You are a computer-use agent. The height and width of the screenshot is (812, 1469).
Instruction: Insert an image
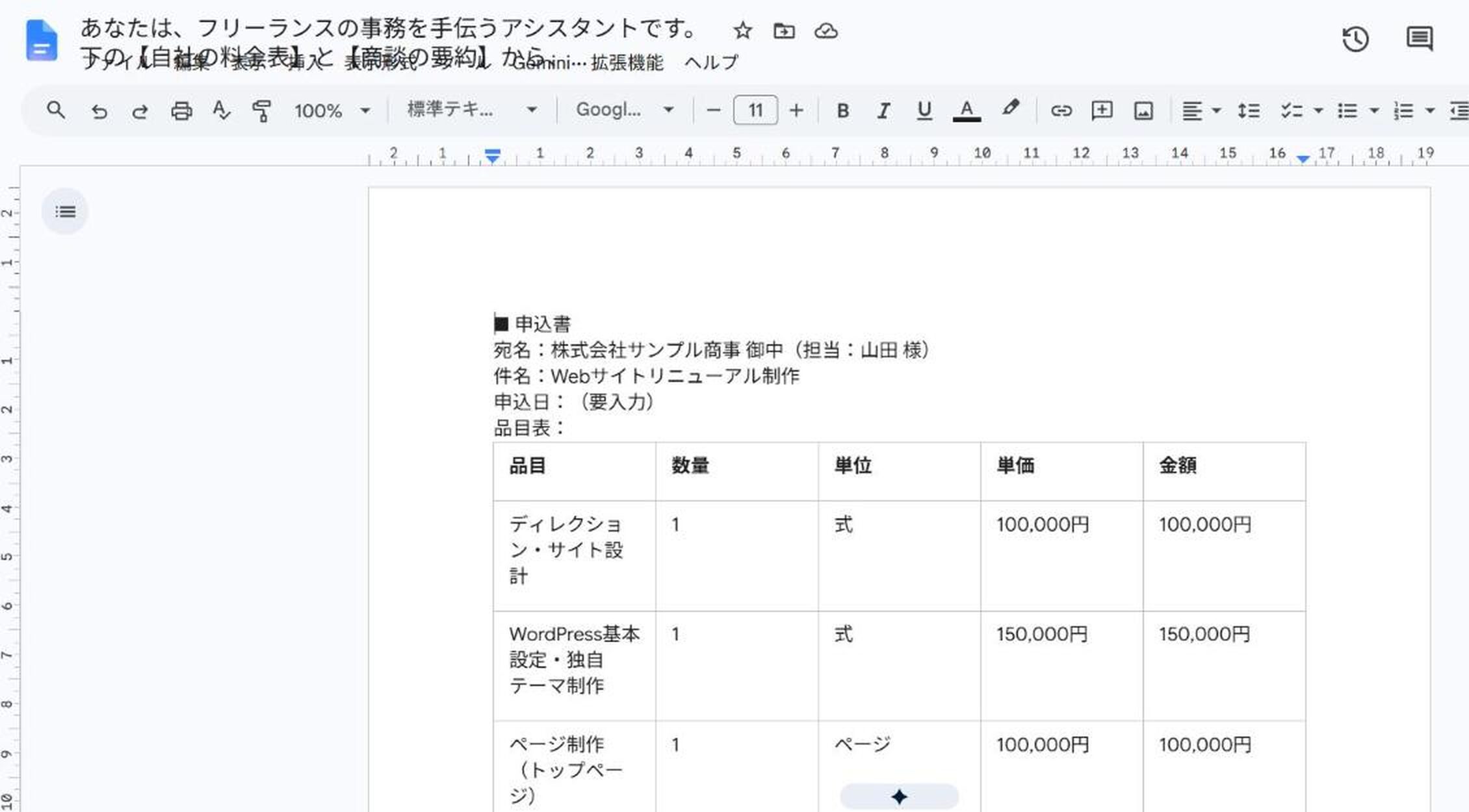(x=1143, y=111)
